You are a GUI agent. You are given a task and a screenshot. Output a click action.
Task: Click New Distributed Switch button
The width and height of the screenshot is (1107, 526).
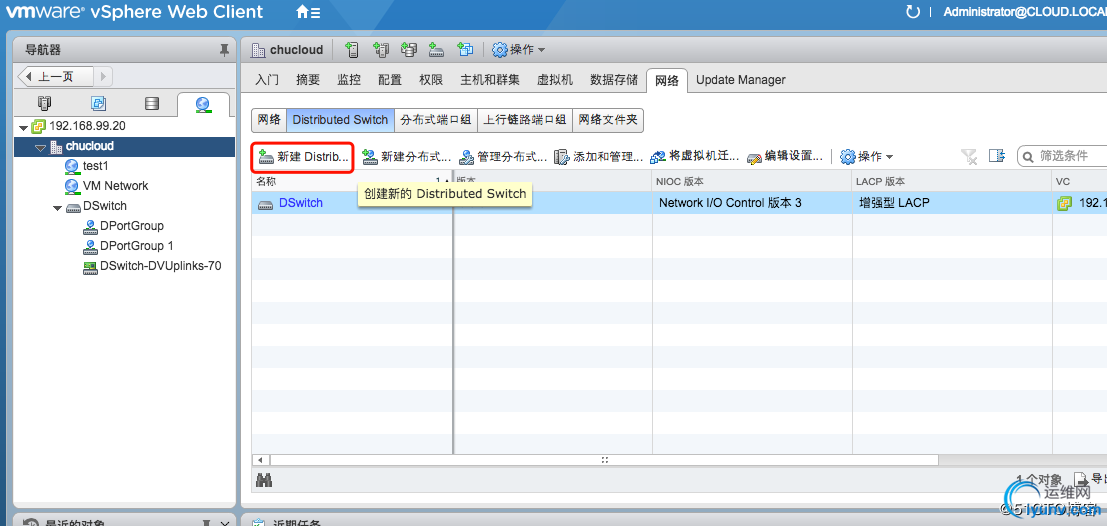coord(303,156)
